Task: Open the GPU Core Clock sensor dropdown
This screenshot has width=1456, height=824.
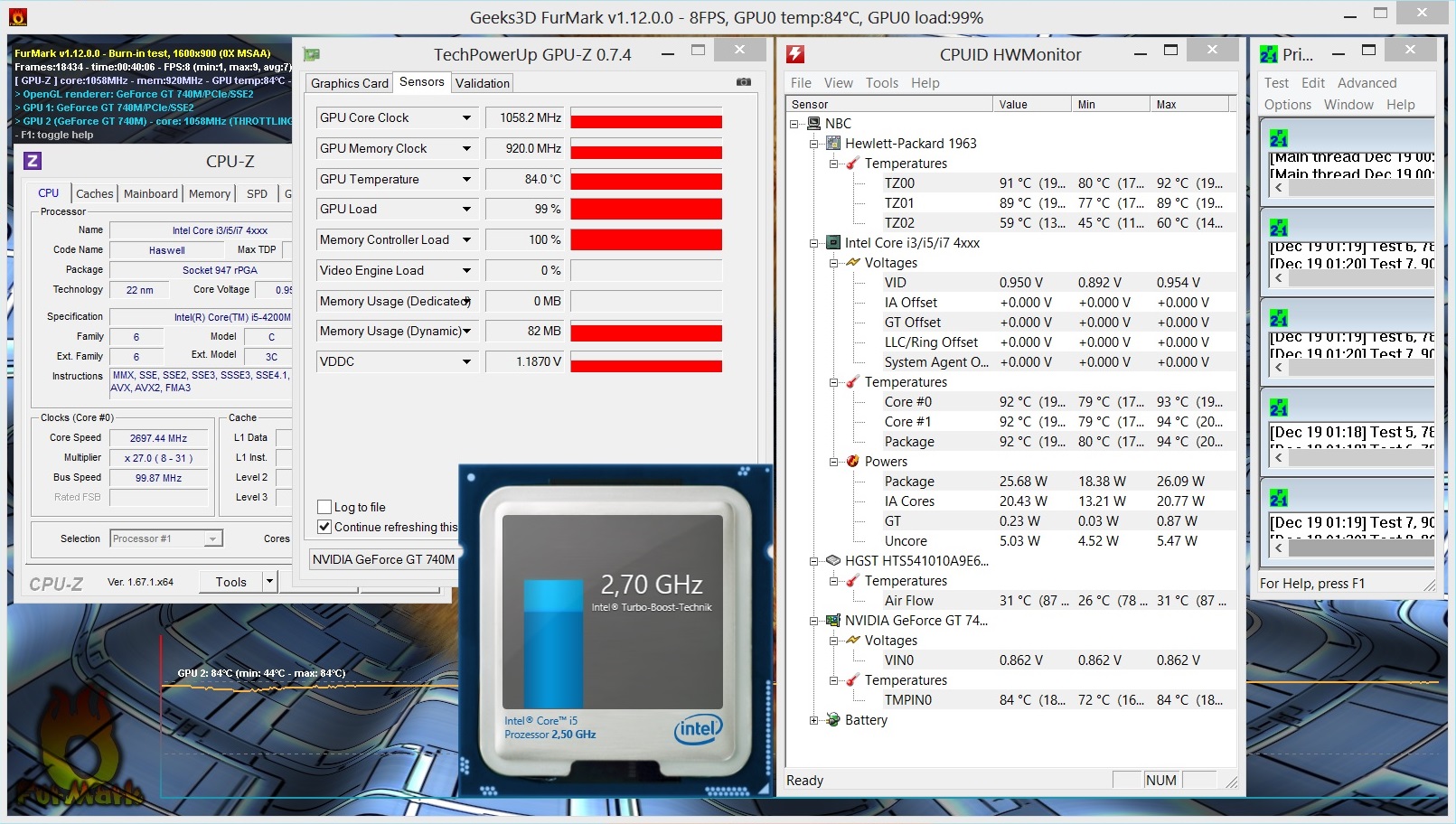Action: (466, 117)
